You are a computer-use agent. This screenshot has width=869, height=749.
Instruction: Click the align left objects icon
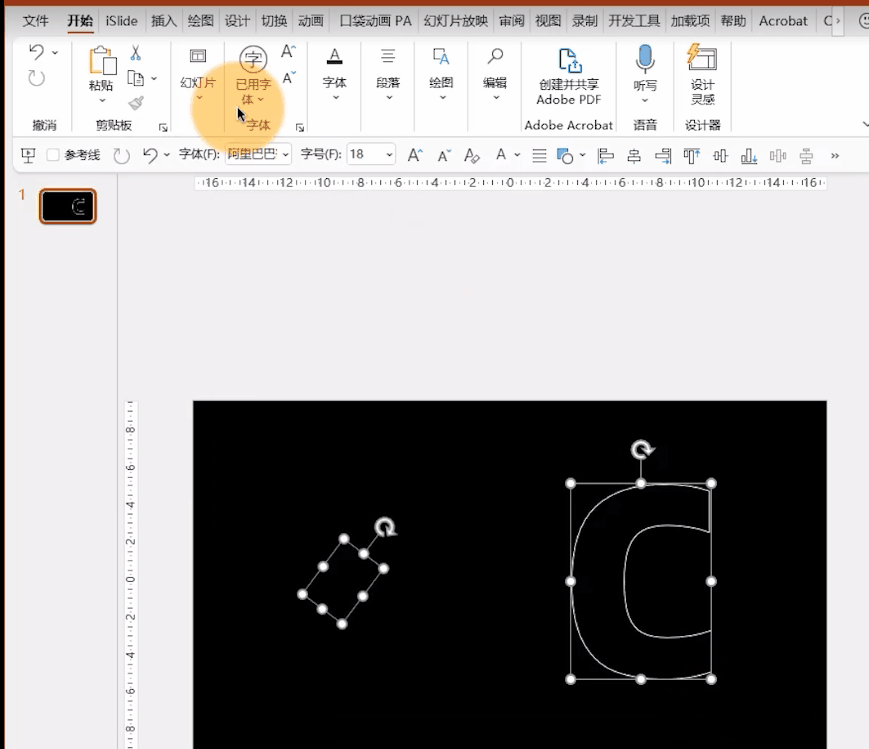click(605, 156)
